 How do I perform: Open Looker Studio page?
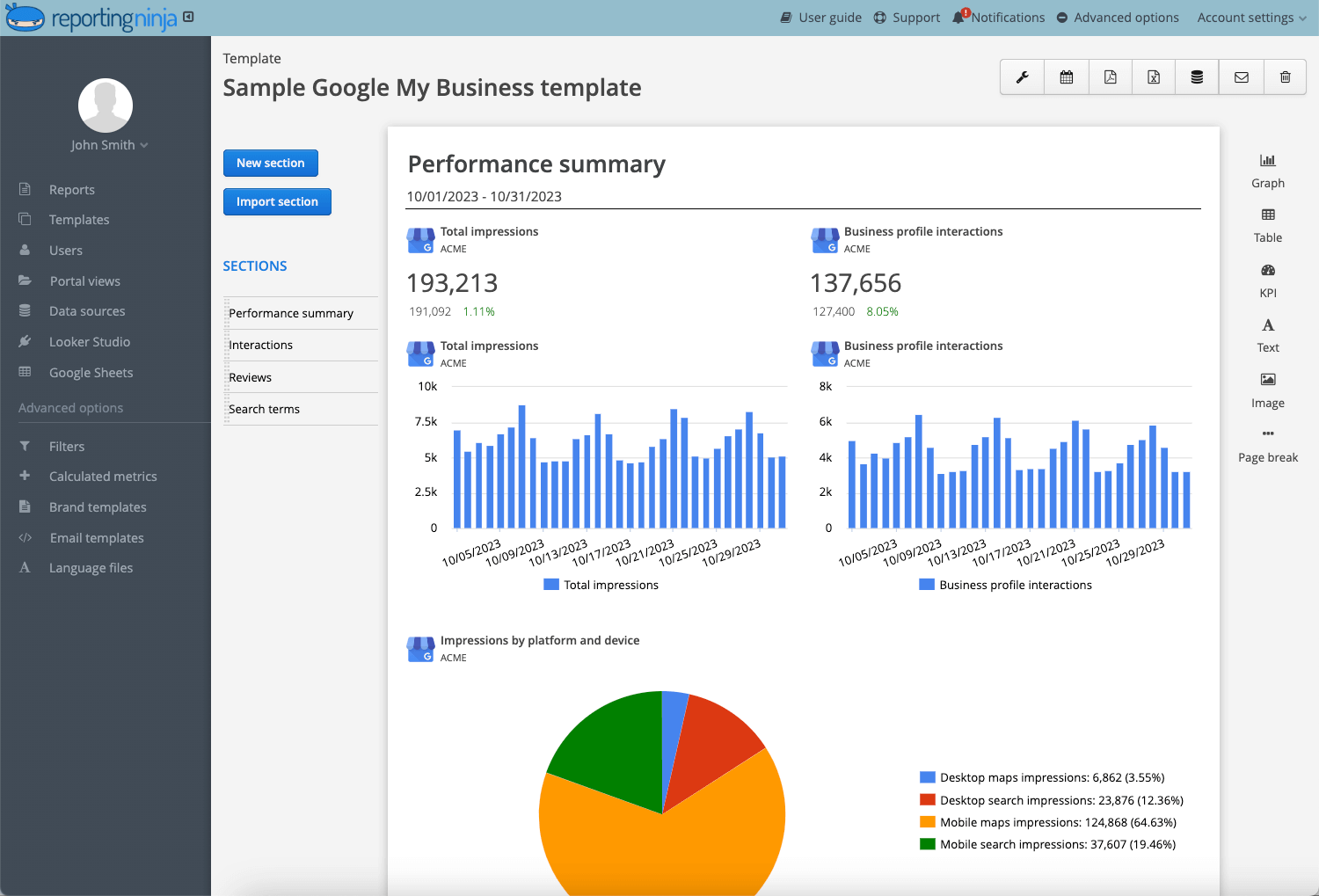[90, 342]
